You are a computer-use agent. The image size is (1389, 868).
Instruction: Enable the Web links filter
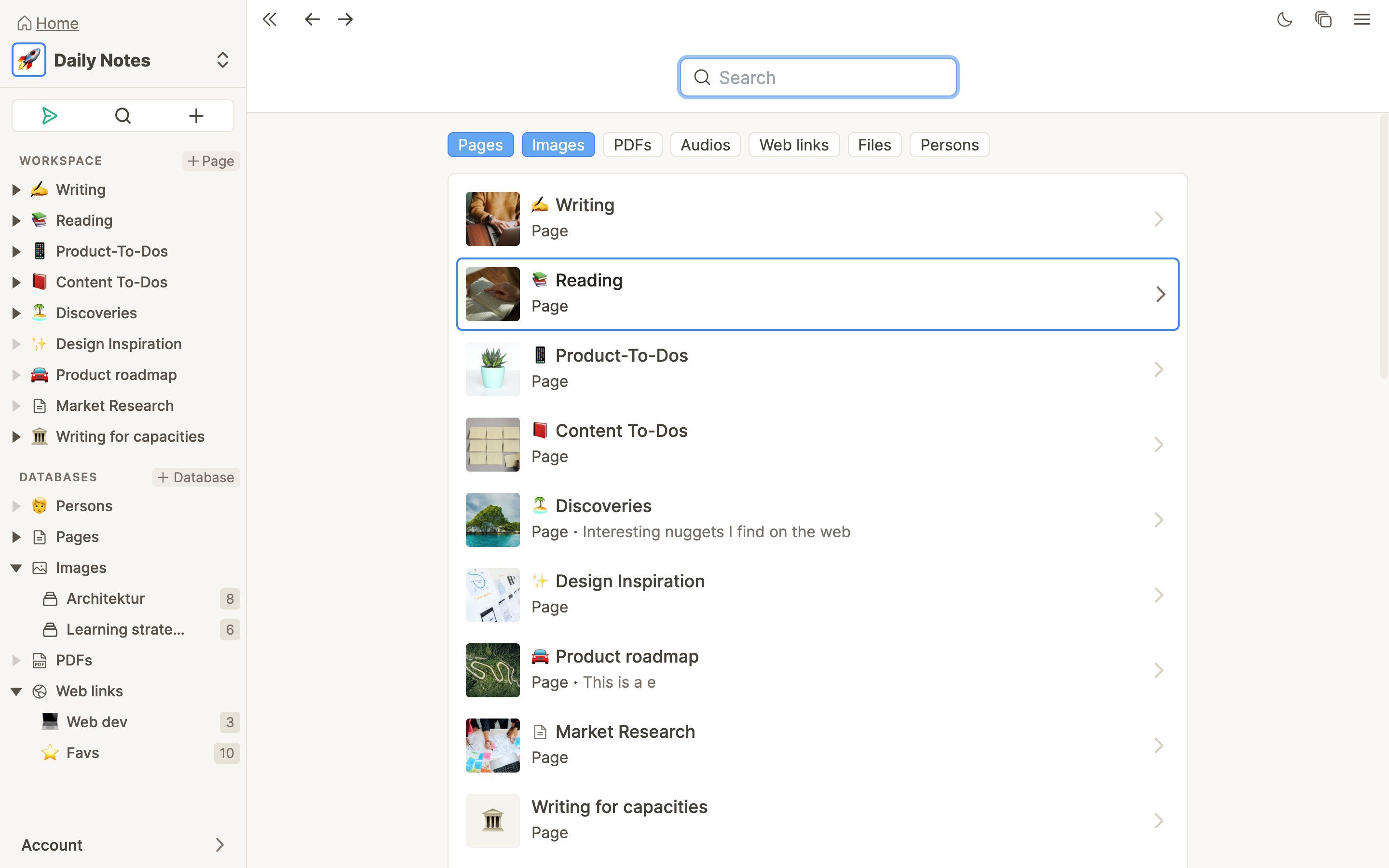(x=794, y=145)
